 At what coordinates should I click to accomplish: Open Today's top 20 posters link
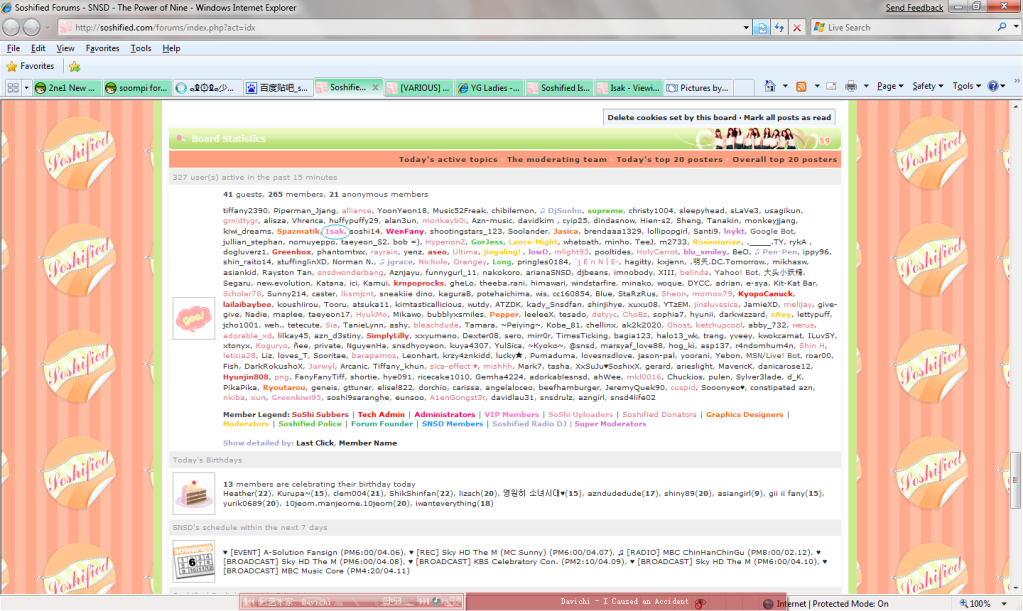(669, 159)
